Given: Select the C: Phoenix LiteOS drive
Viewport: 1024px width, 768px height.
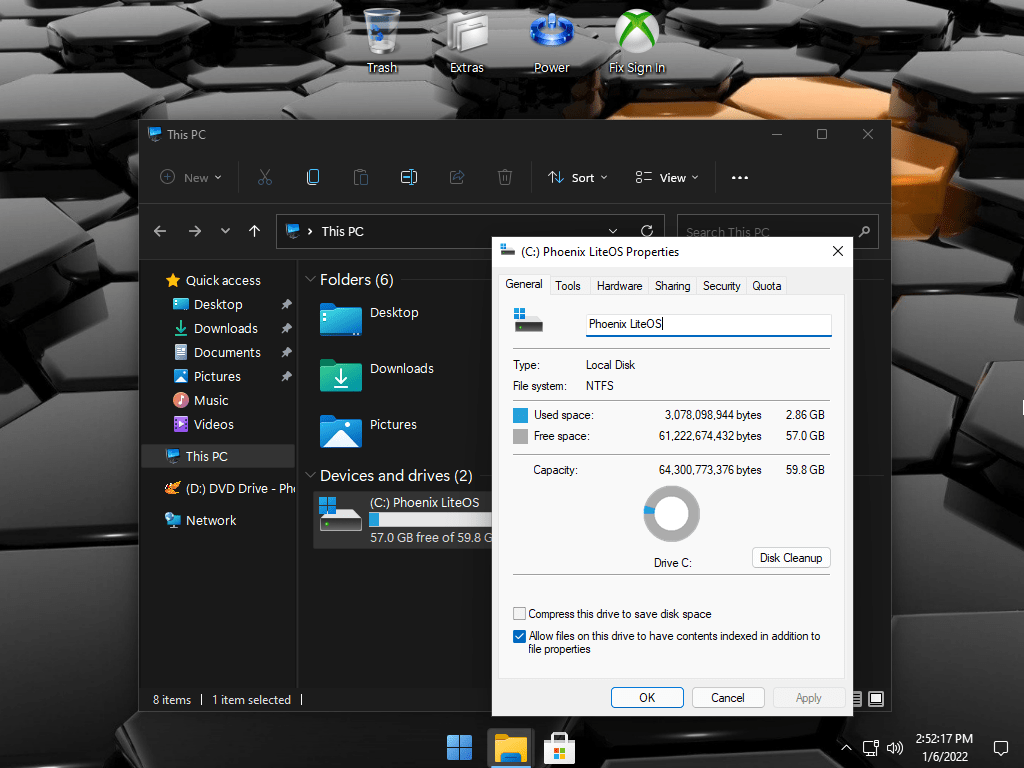Looking at the screenshot, I should tap(403, 520).
